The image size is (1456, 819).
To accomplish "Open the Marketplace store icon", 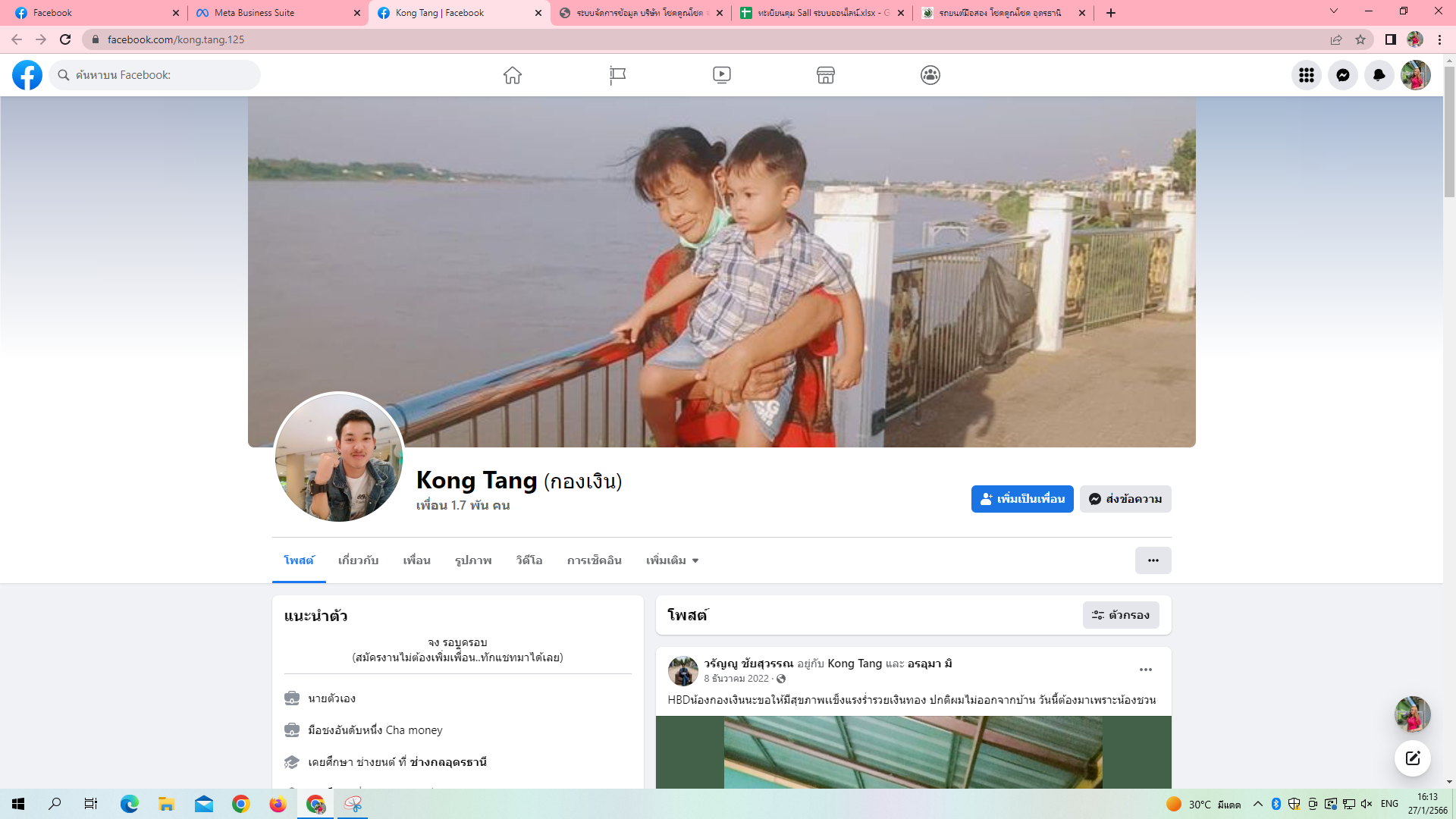I will [826, 75].
